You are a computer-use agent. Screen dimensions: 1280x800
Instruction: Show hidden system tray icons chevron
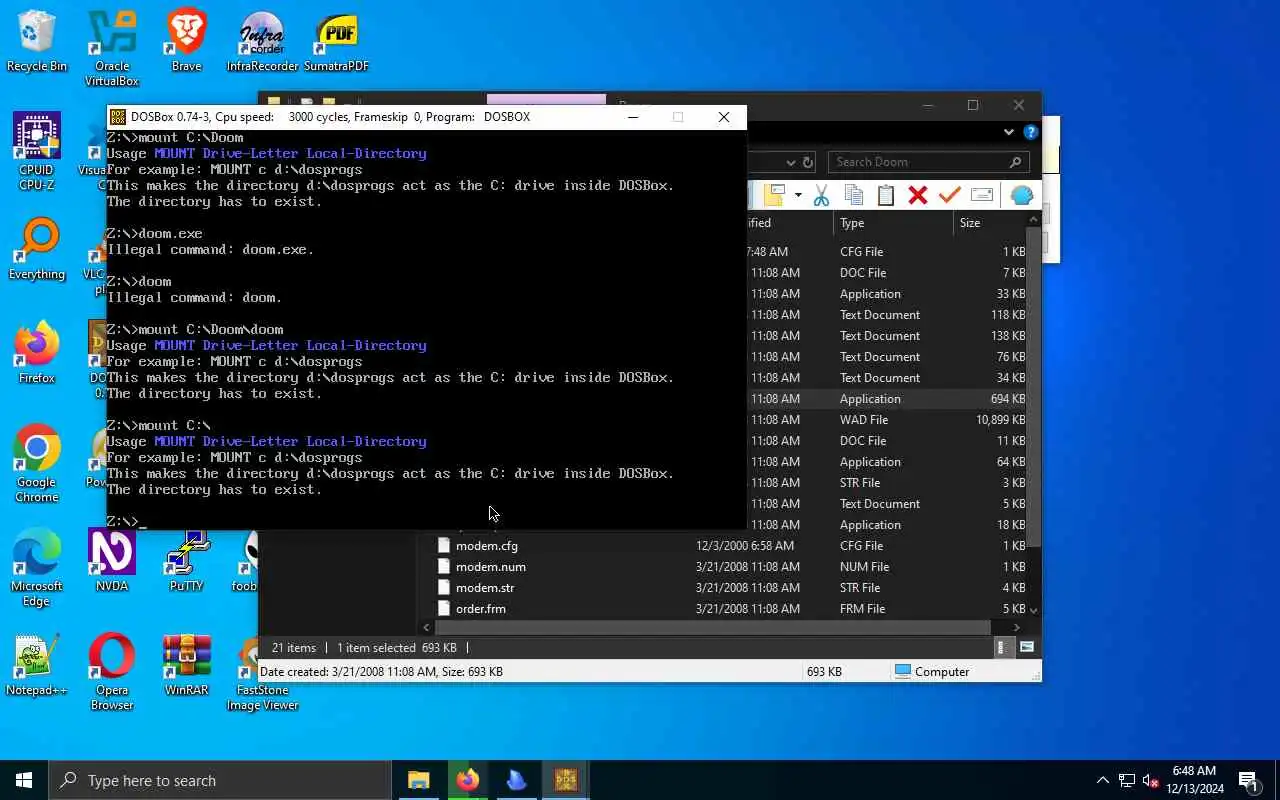pyautogui.click(x=1103, y=780)
